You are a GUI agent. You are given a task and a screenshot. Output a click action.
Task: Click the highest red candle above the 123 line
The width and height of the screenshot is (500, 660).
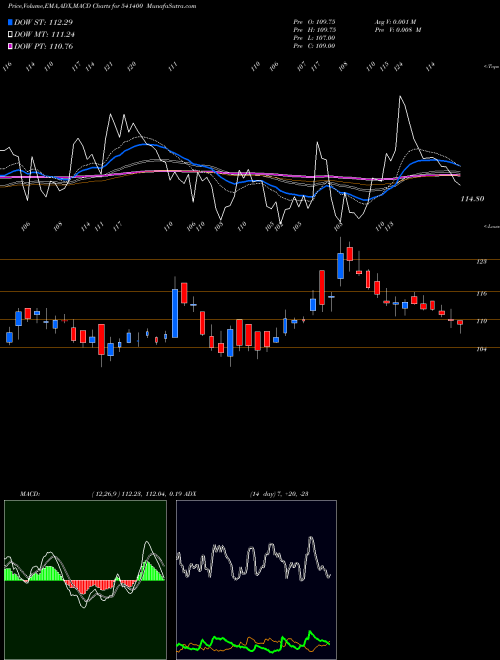click(x=349, y=254)
